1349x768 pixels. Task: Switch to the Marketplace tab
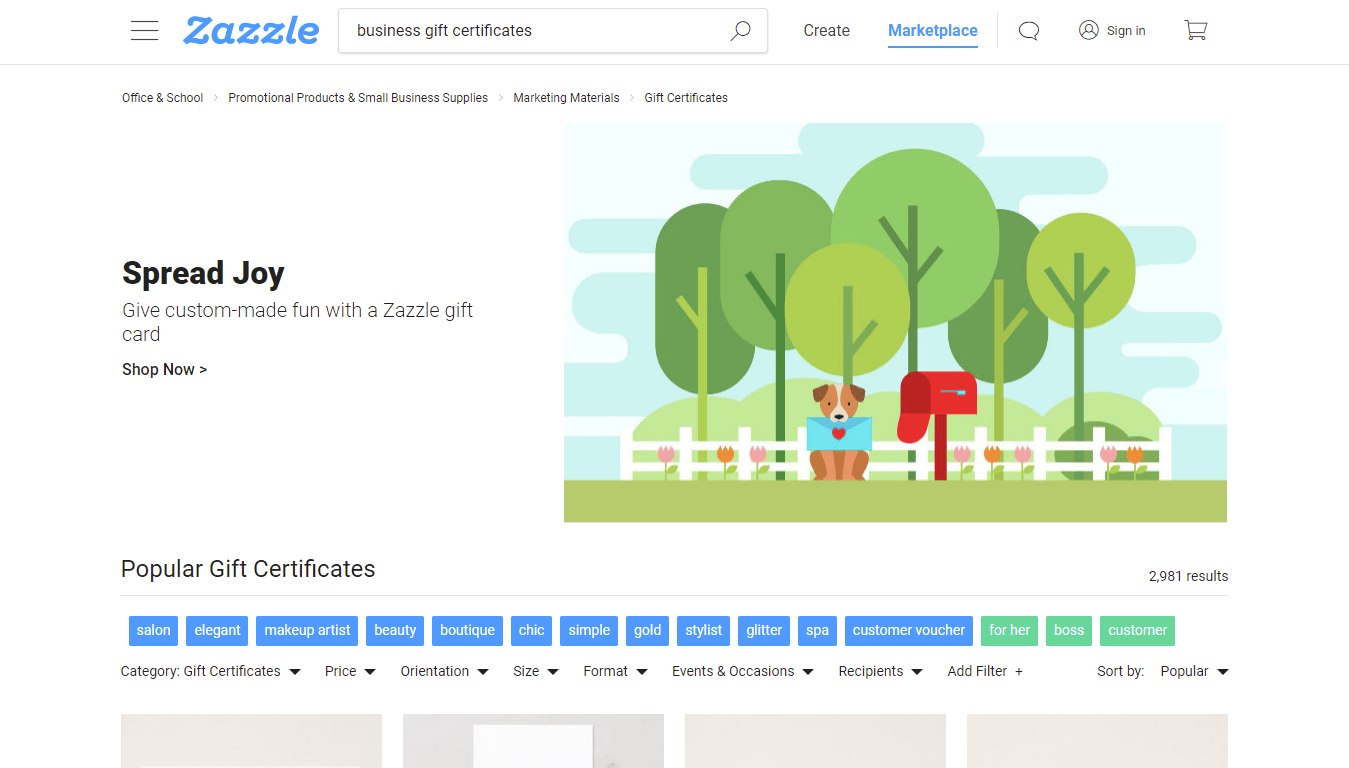tap(933, 31)
